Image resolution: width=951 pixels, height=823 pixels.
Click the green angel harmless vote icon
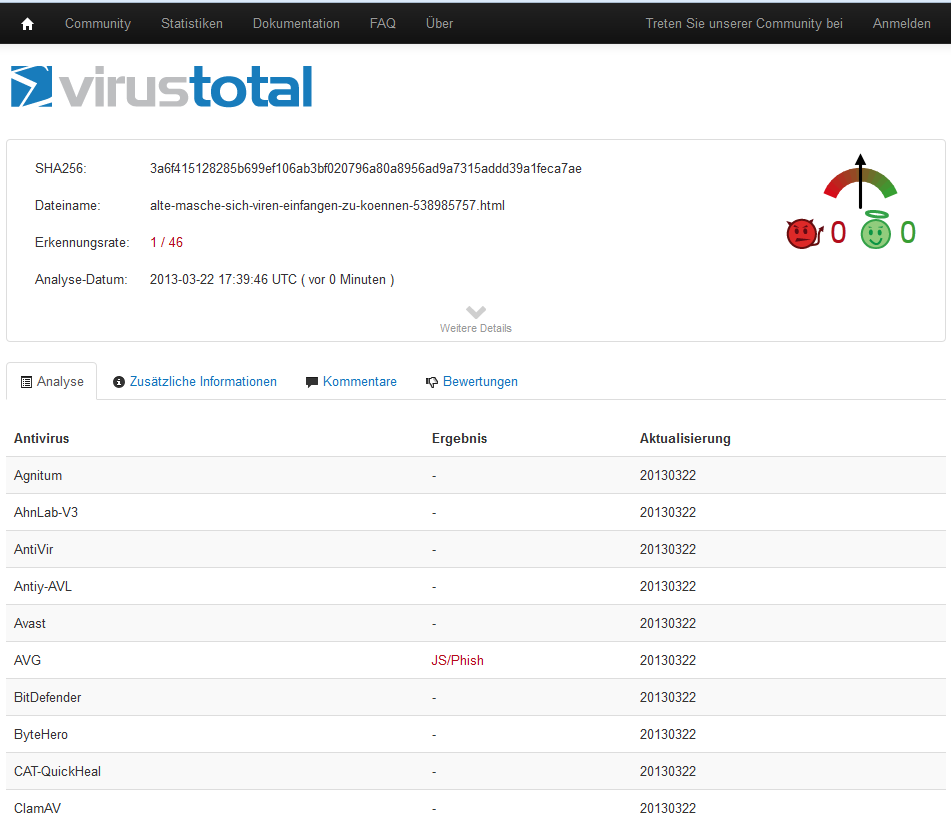[876, 230]
